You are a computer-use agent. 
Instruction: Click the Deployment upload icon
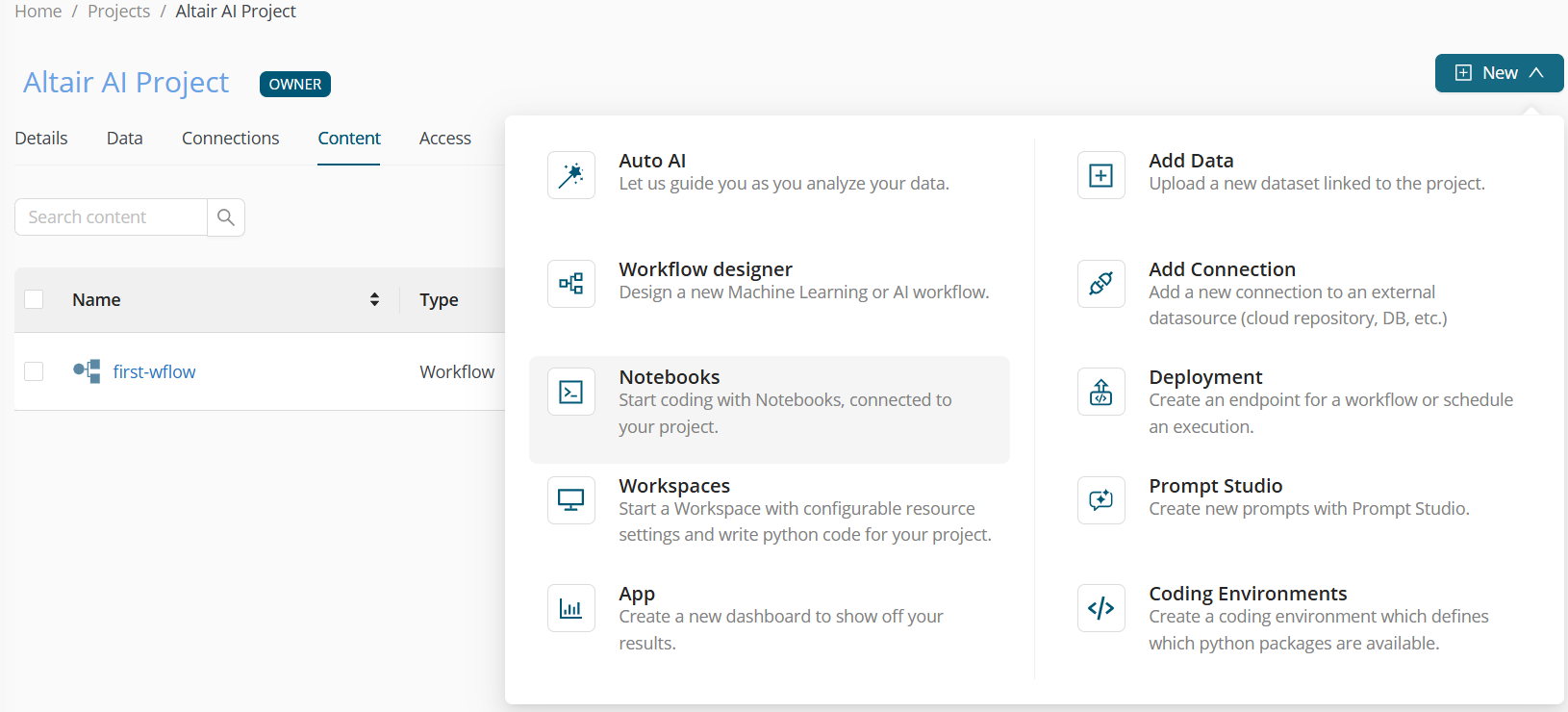1101,392
